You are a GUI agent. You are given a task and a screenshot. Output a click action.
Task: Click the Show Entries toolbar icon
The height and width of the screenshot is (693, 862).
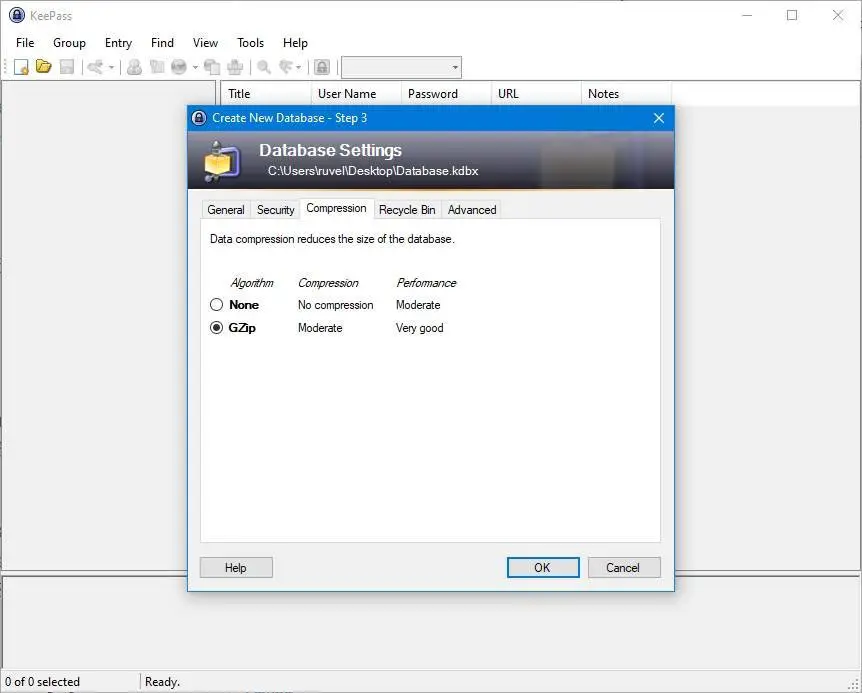click(x=286, y=67)
